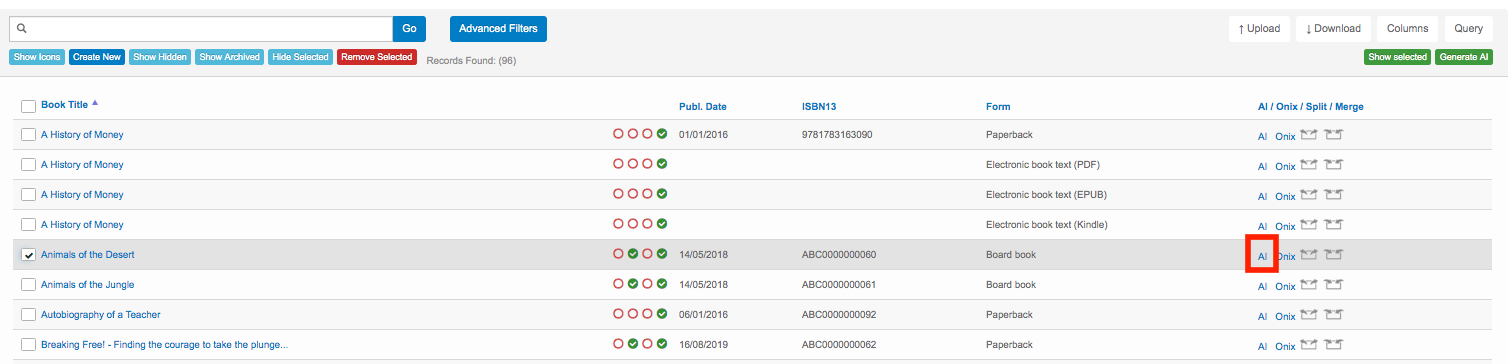Click the magnifier icon in the search box

point(22,29)
